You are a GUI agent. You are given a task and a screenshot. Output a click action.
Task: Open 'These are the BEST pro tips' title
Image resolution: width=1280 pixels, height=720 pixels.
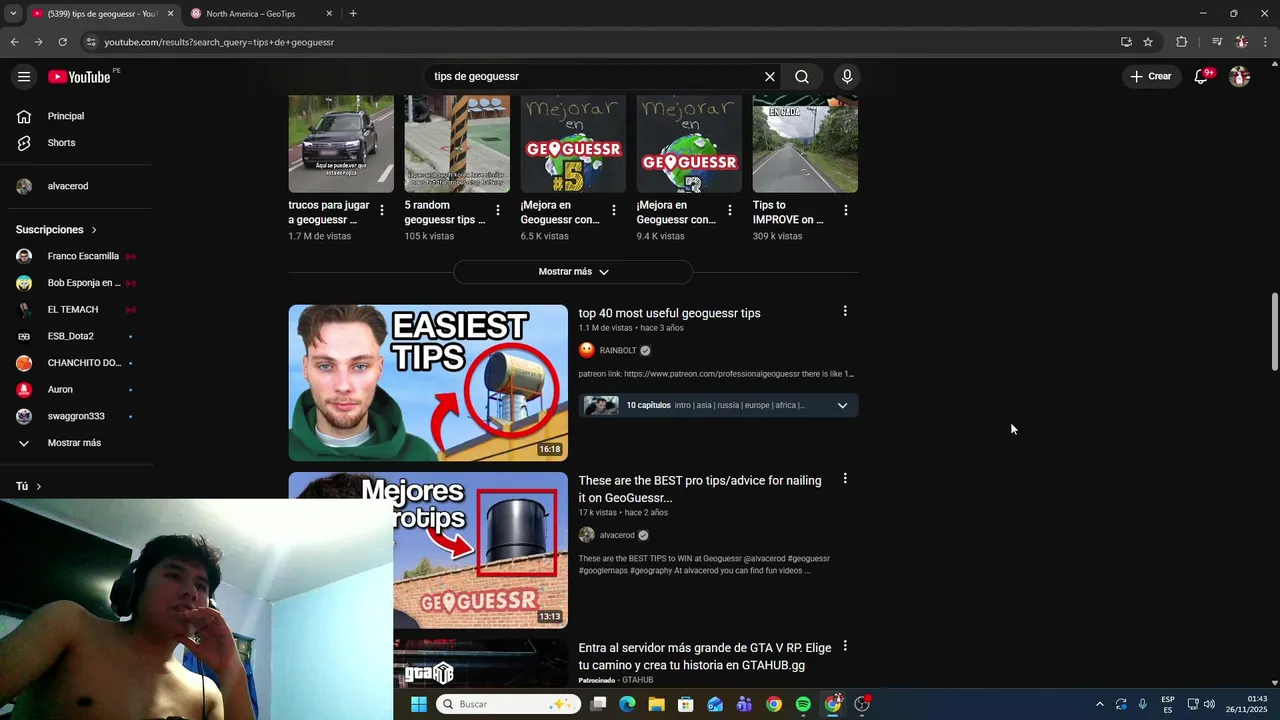pyautogui.click(x=700, y=489)
